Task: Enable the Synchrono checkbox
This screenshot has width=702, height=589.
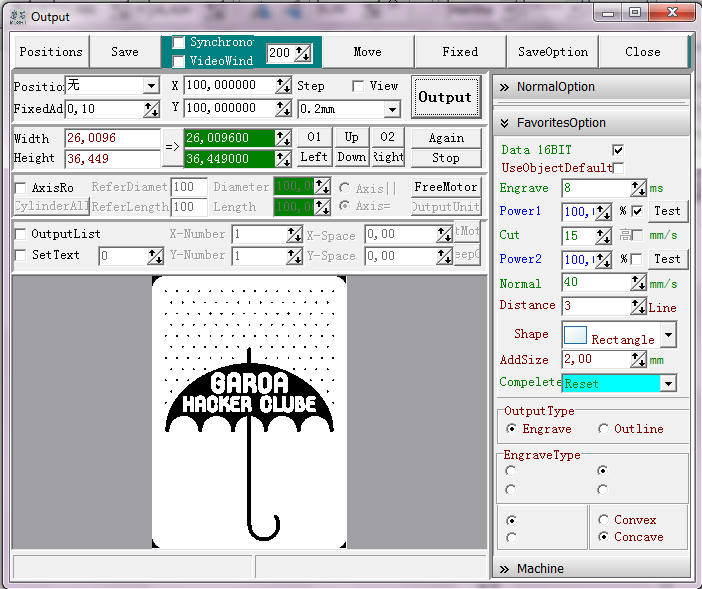Action: click(x=179, y=43)
